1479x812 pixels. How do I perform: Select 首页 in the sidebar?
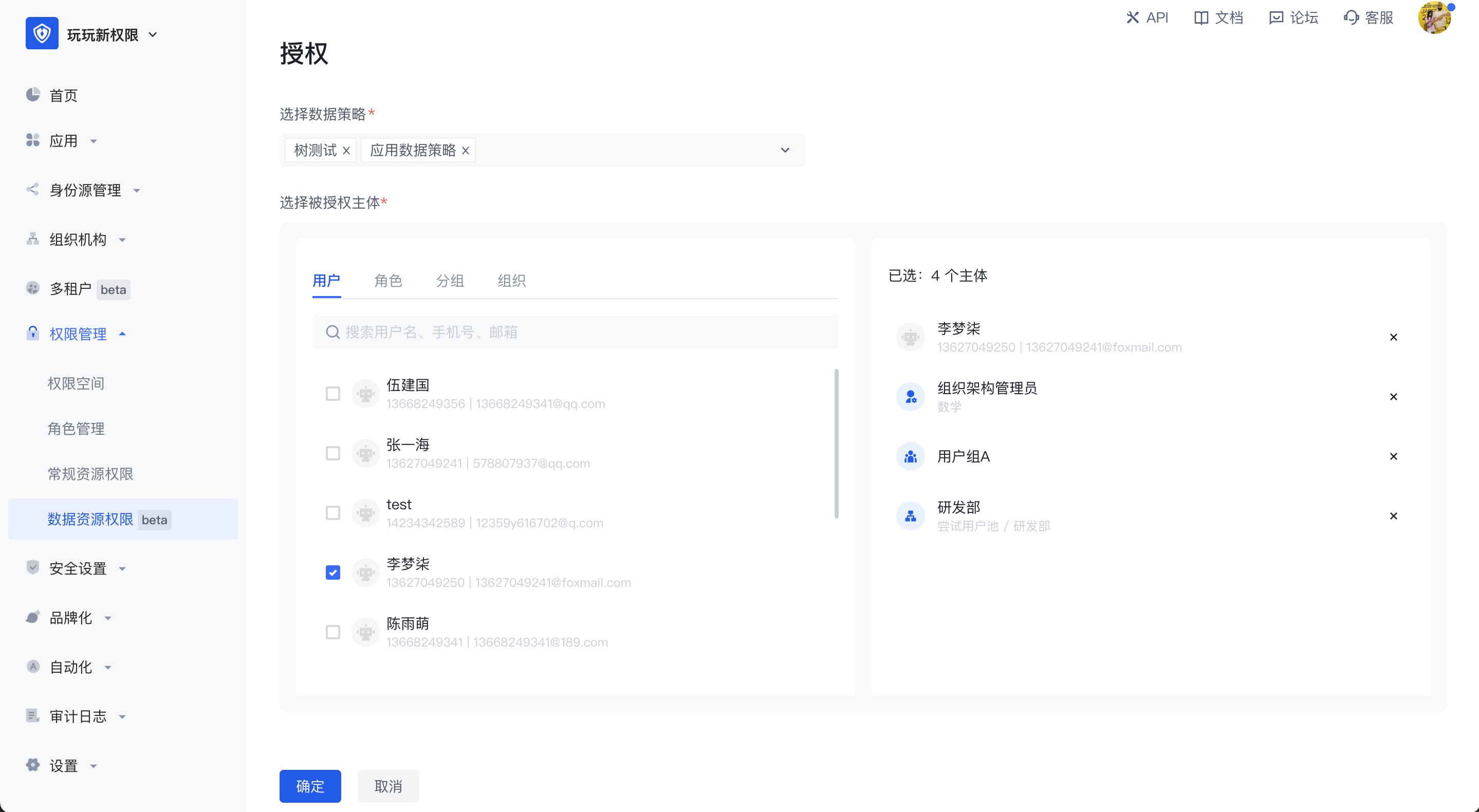click(63, 95)
